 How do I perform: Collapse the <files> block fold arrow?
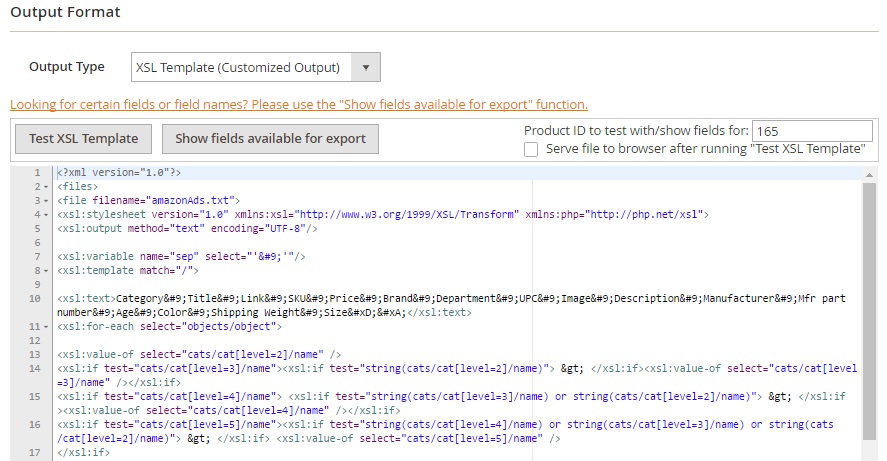coord(47,187)
